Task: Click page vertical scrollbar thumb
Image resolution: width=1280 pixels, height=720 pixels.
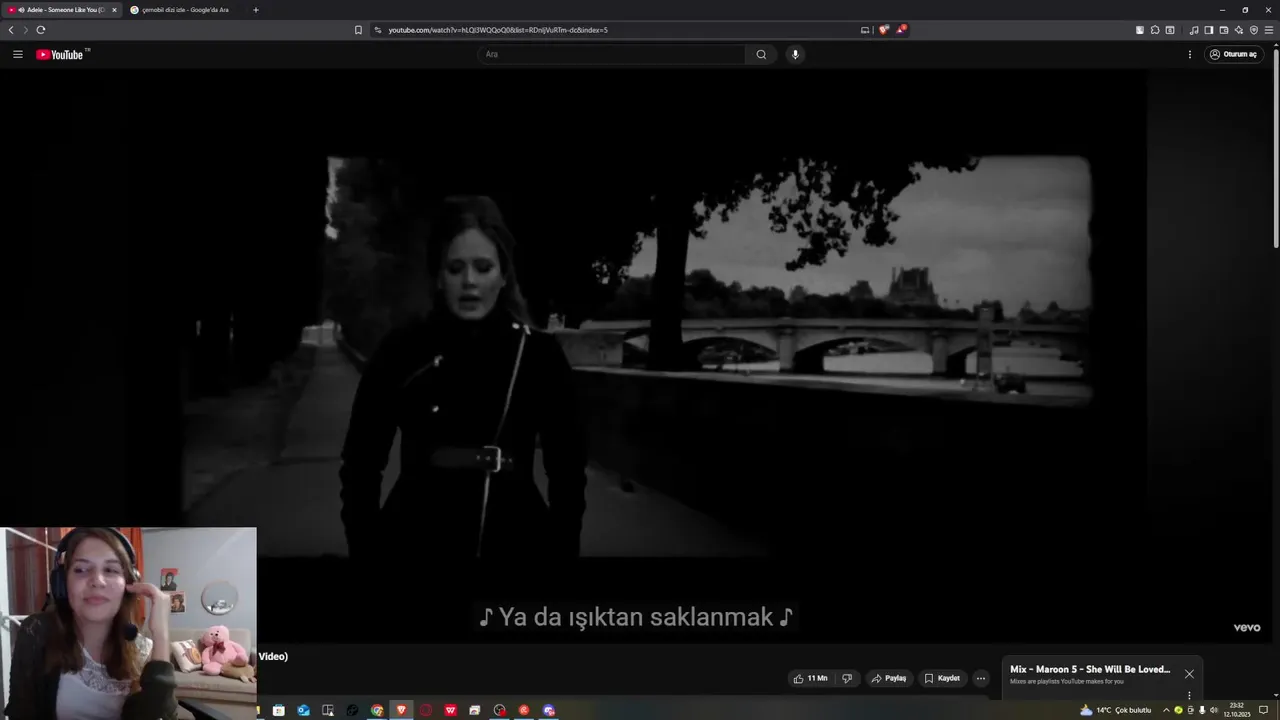Action: click(1276, 147)
